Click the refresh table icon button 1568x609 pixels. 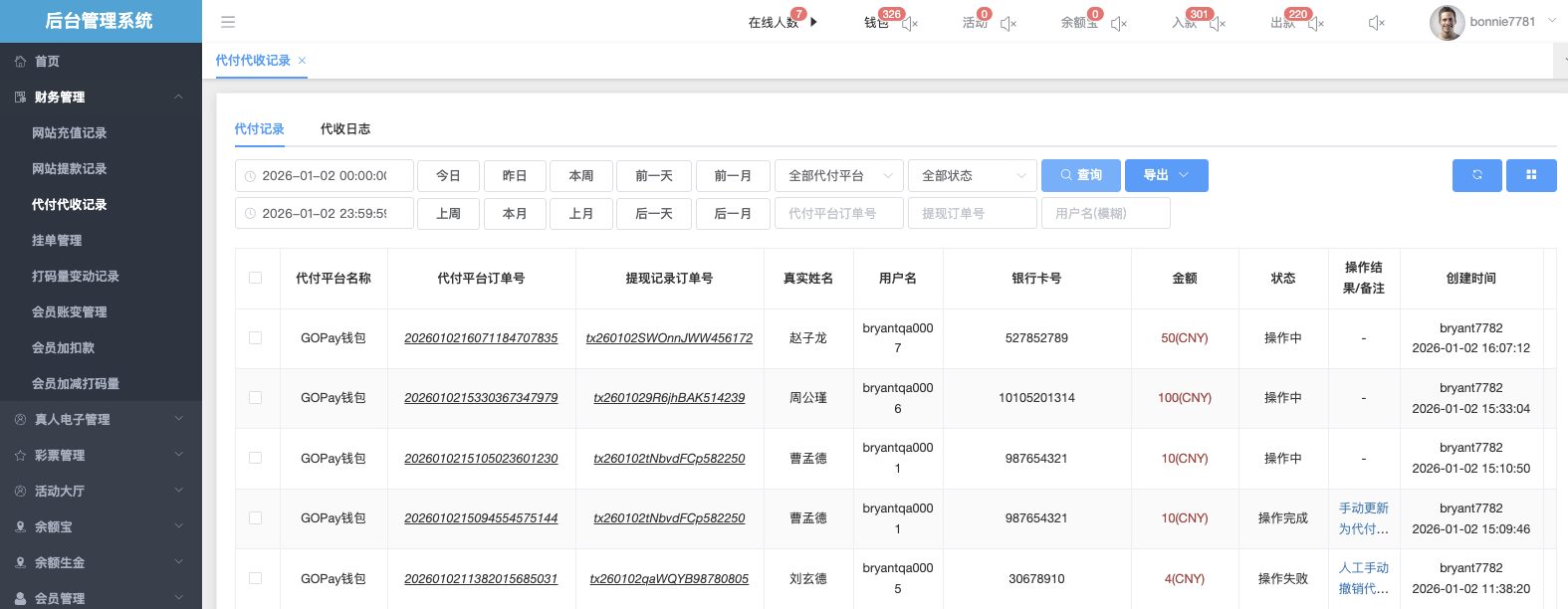click(x=1476, y=175)
